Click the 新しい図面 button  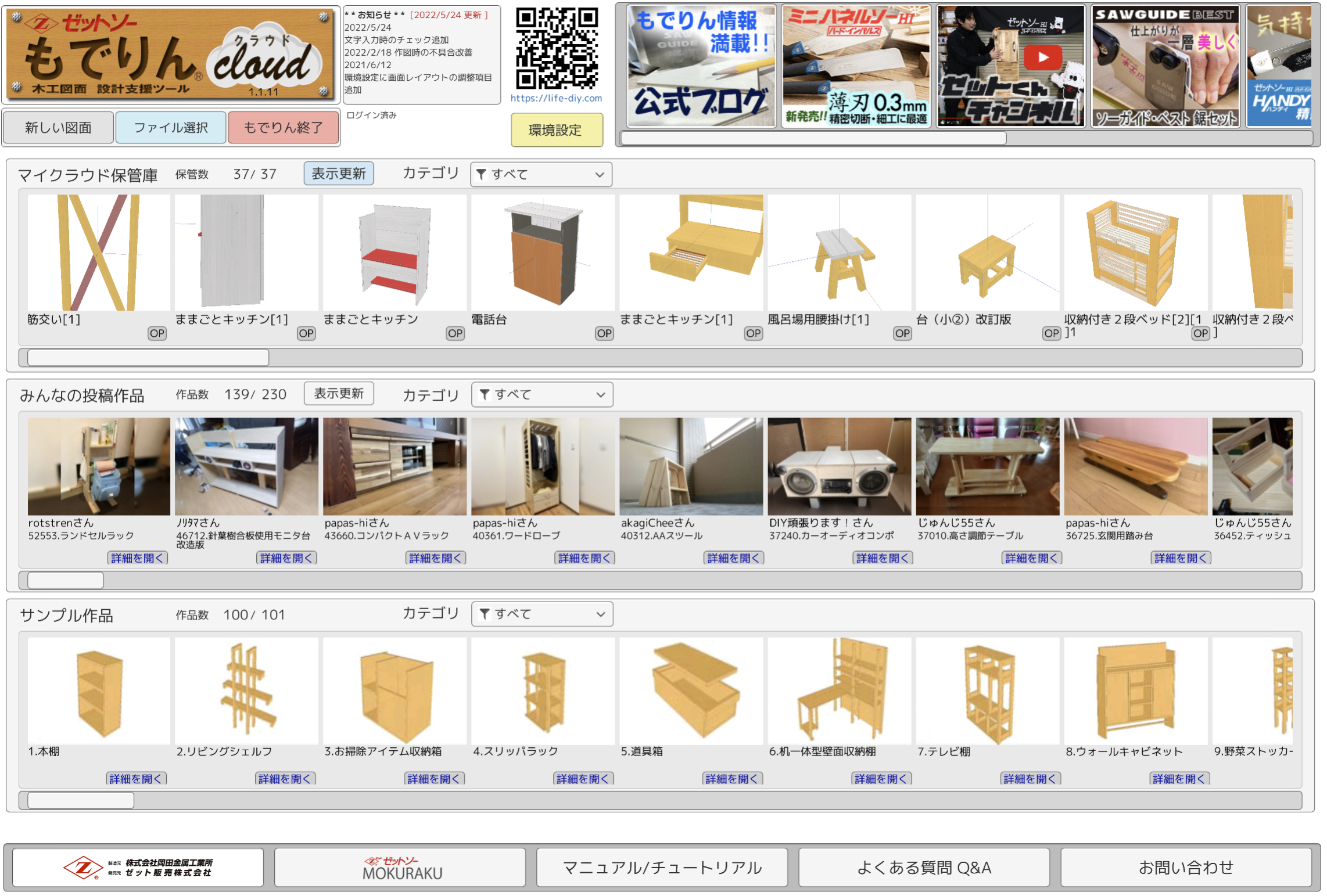click(x=58, y=128)
